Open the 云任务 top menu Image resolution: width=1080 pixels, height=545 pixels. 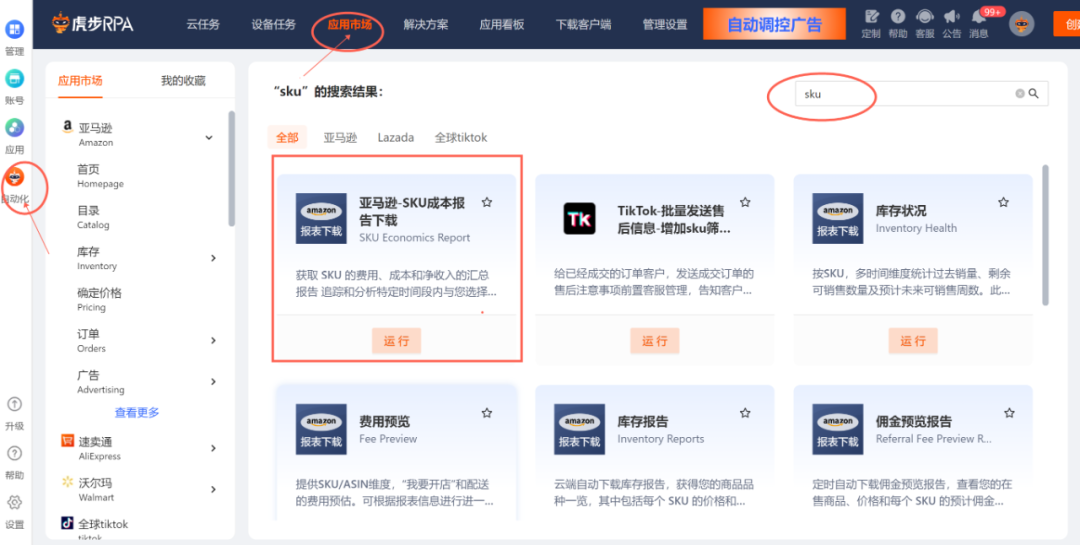(x=203, y=25)
